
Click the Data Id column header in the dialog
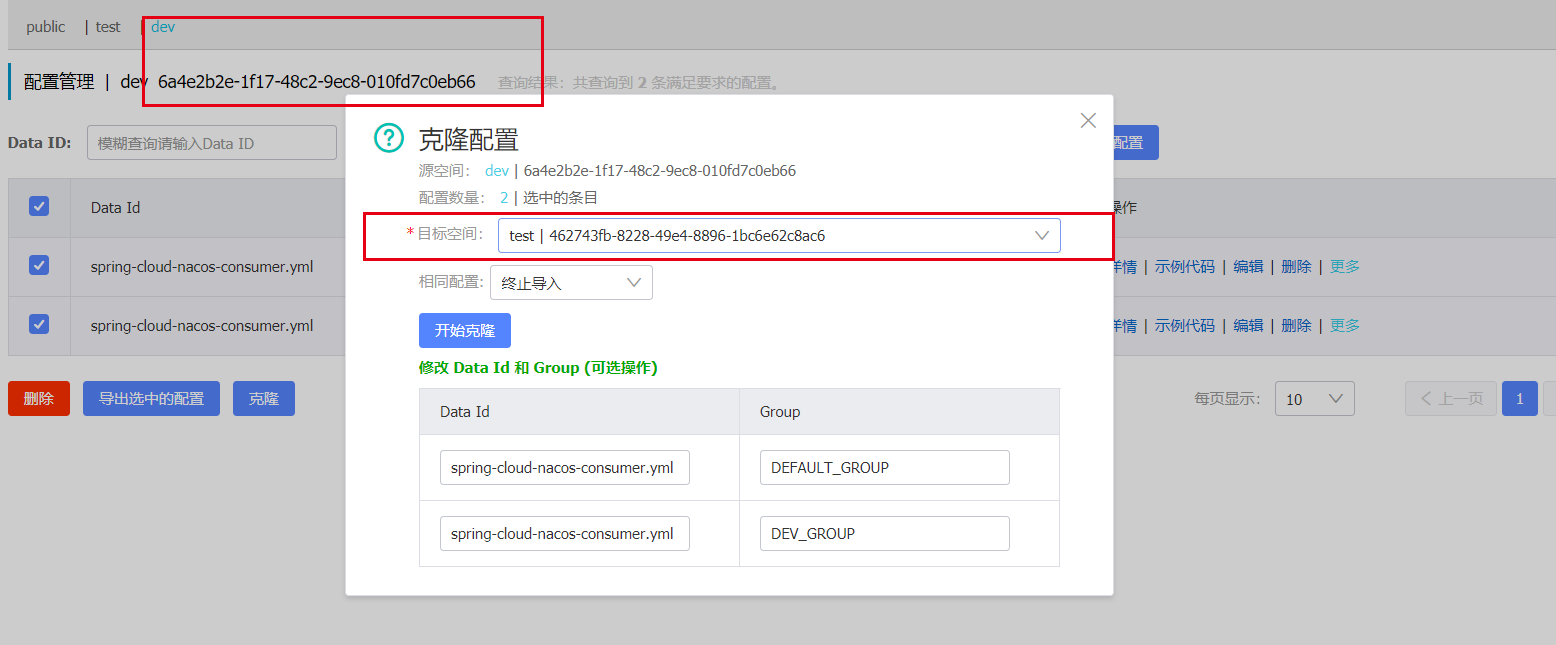(465, 412)
